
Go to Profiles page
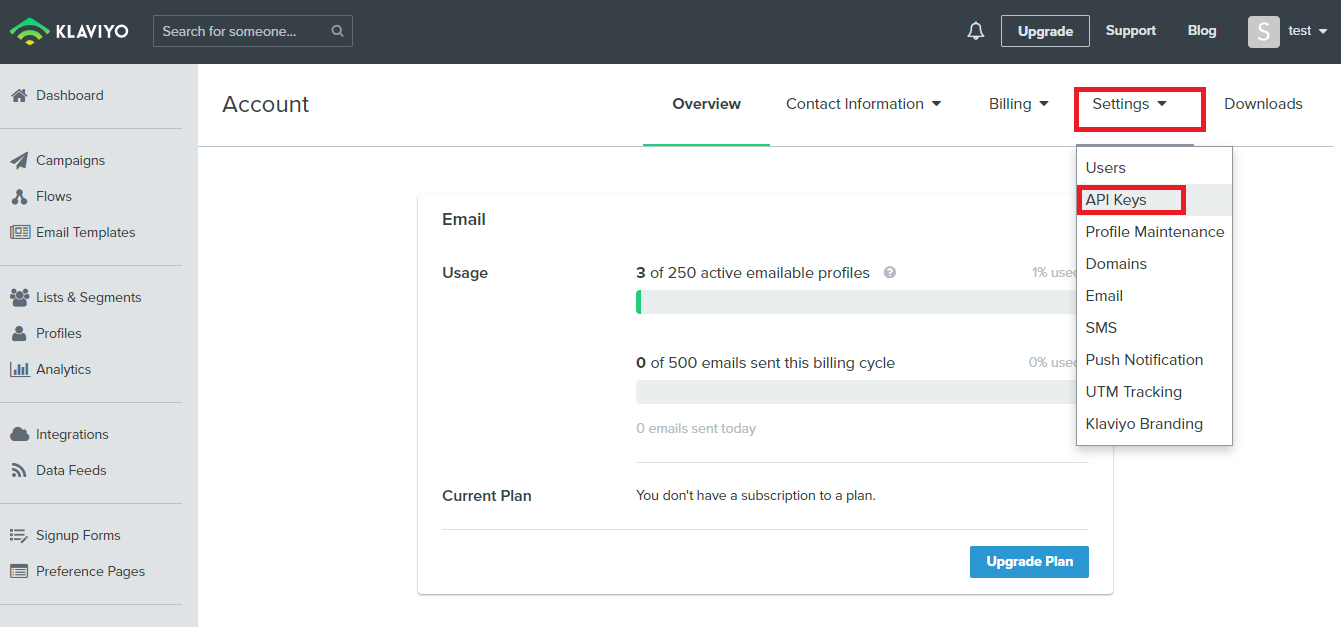pos(59,333)
